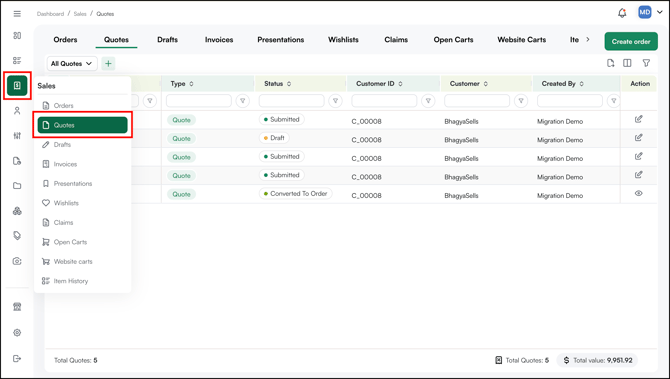
Task: Switch to the Orders tab
Action: click(65, 40)
